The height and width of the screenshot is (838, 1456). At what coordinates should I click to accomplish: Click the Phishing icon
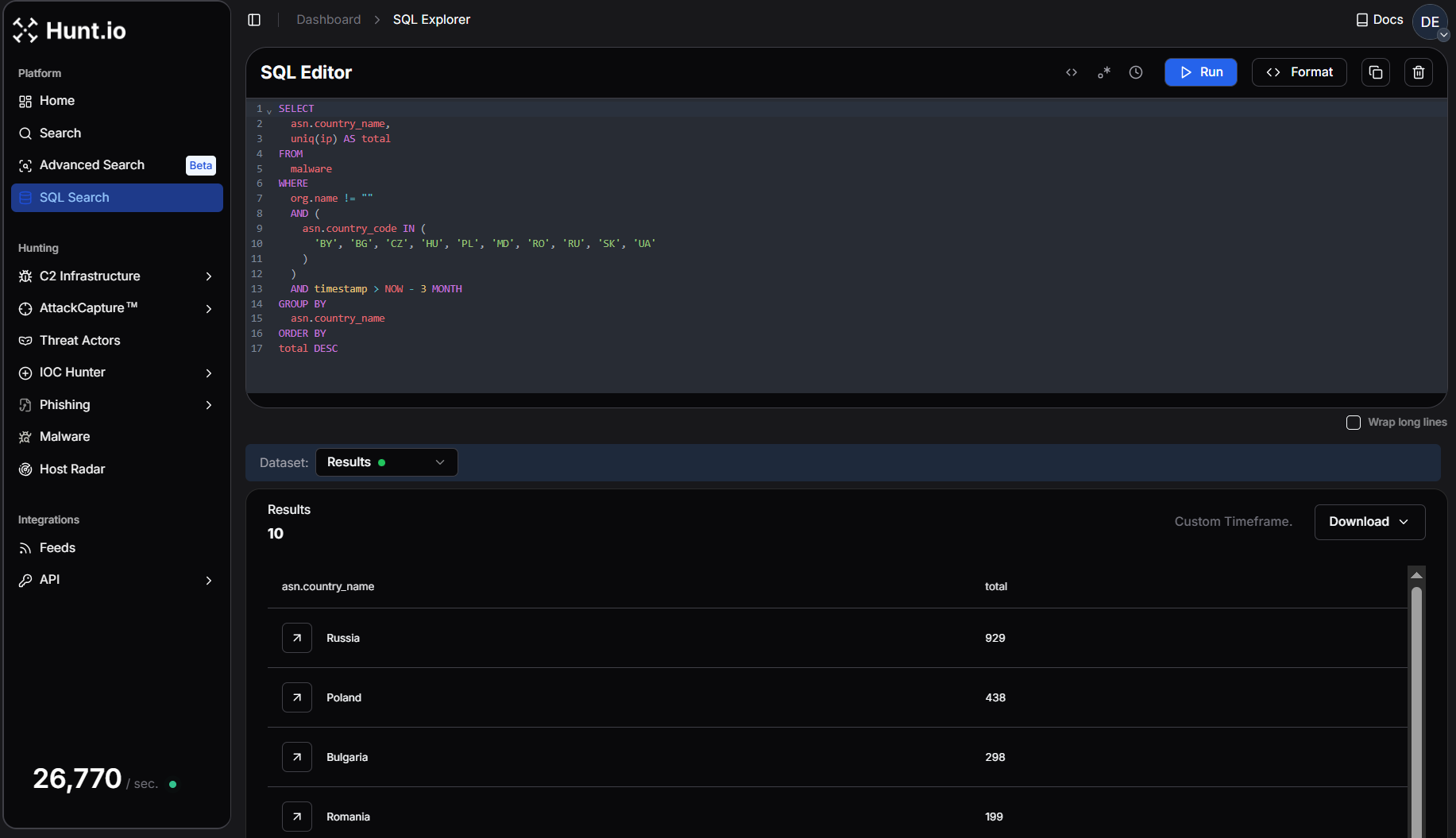pos(25,405)
